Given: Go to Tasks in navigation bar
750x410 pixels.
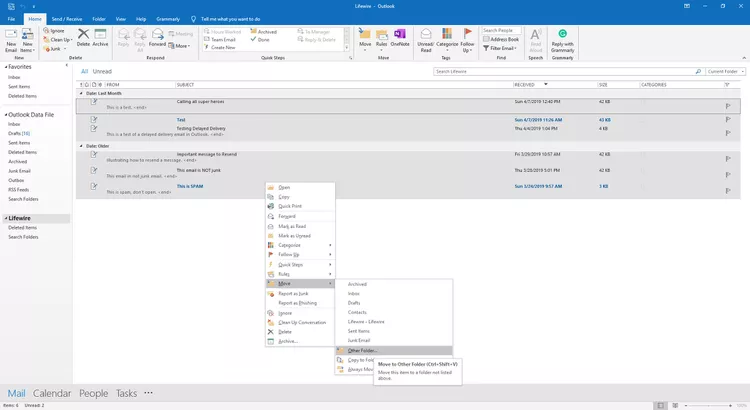Looking at the screenshot, I should click(126, 393).
